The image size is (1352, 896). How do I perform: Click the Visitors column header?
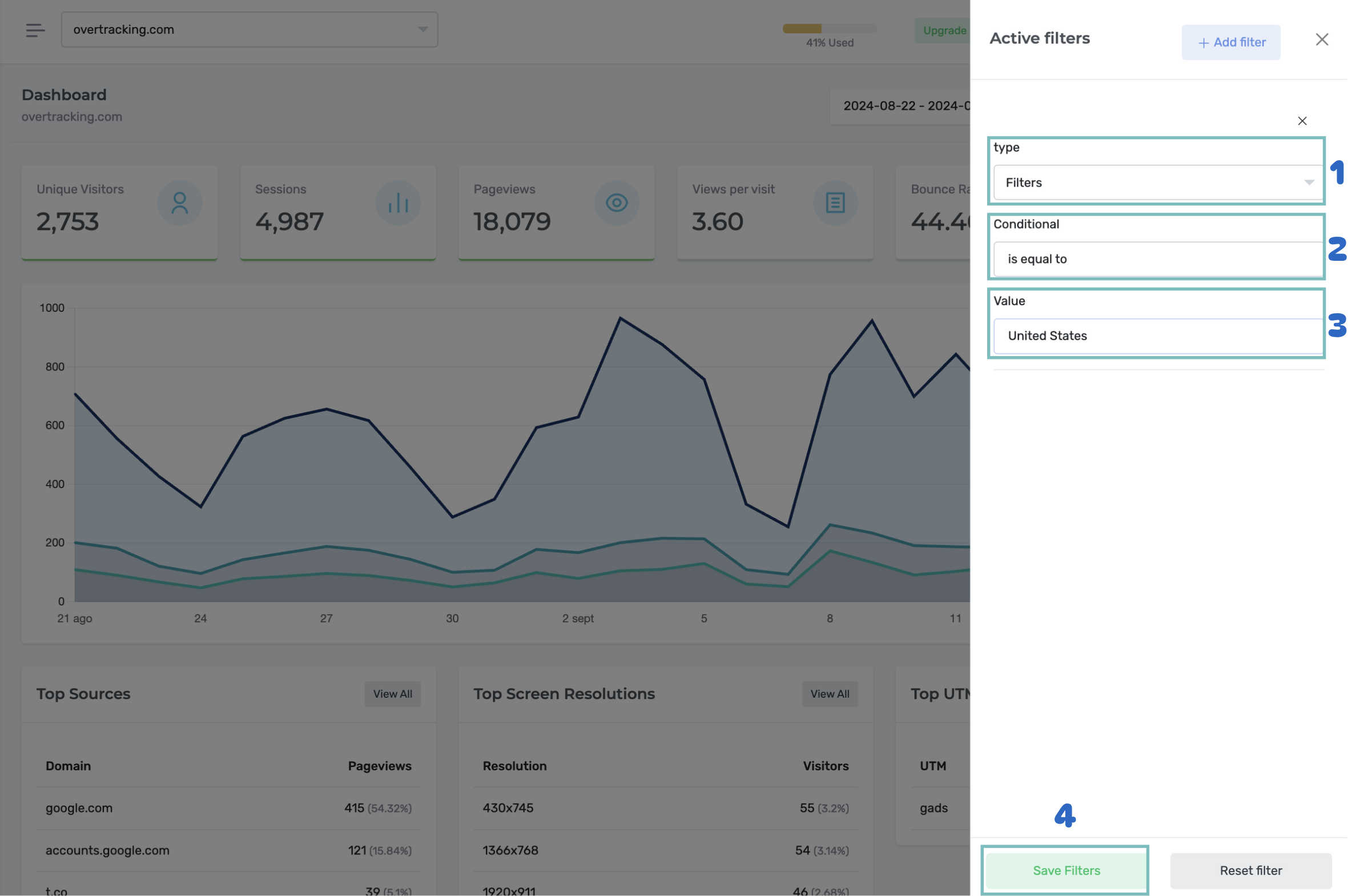[826, 766]
